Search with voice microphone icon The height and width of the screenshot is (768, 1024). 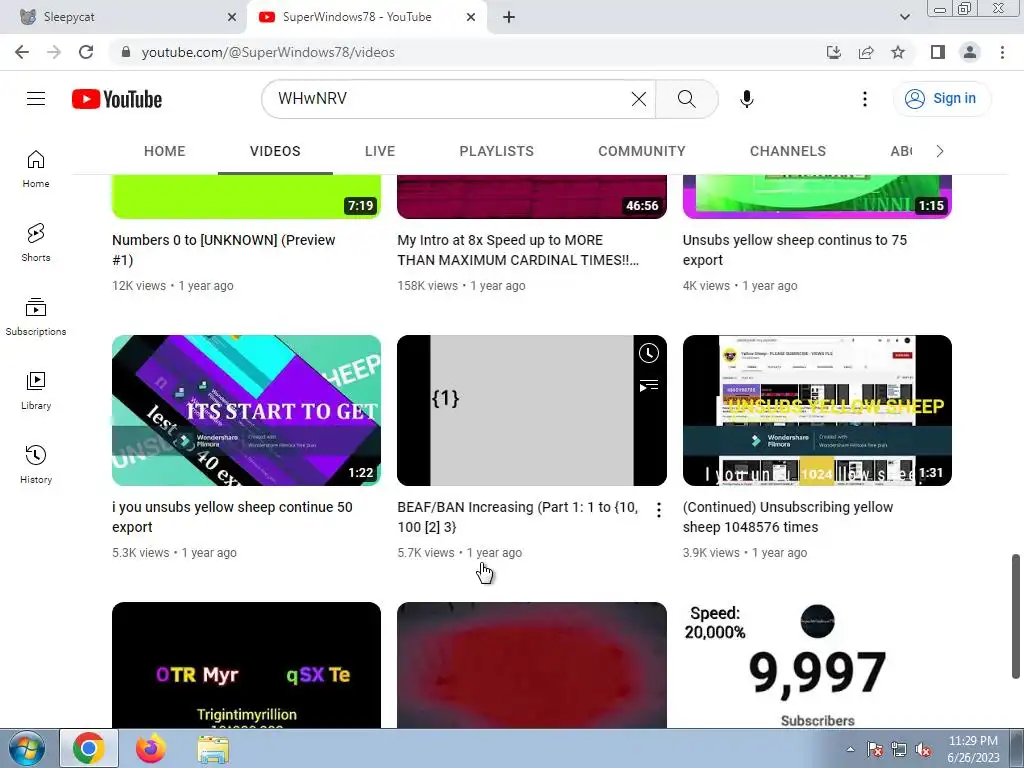tap(746, 99)
